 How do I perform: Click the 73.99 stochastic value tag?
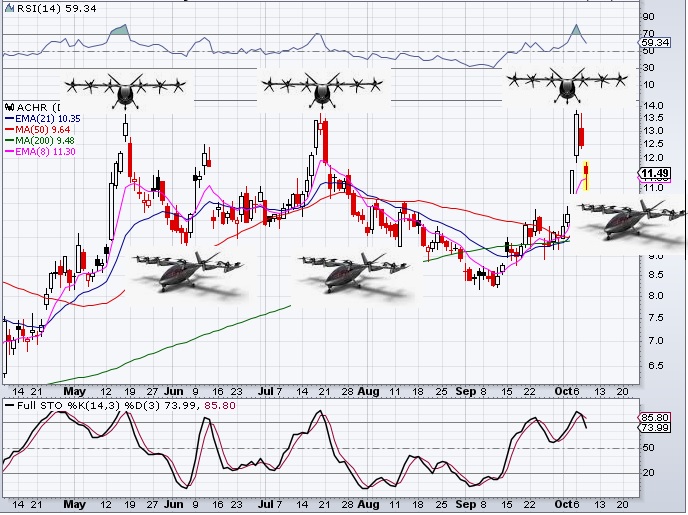click(x=655, y=427)
